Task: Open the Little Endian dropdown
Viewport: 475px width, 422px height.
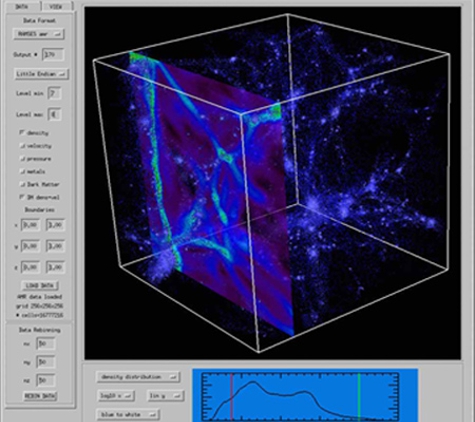Action: click(41, 74)
